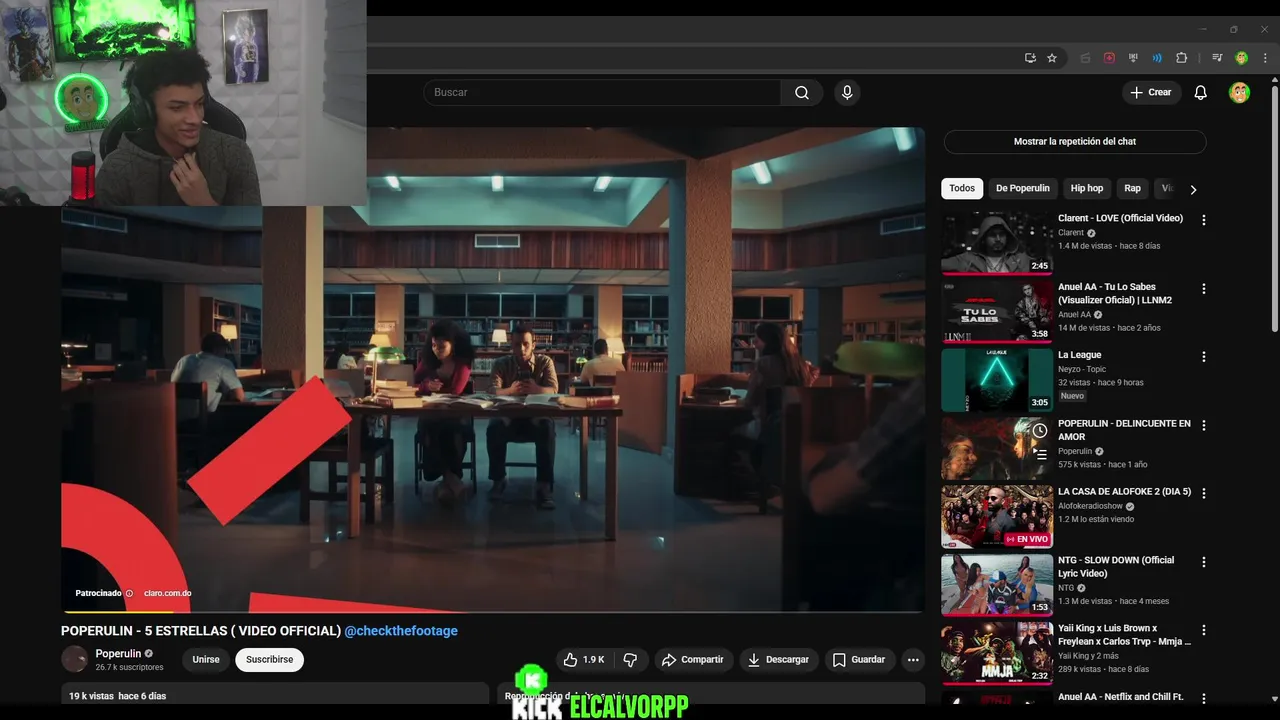Open the notifications bell

[x=1200, y=92]
